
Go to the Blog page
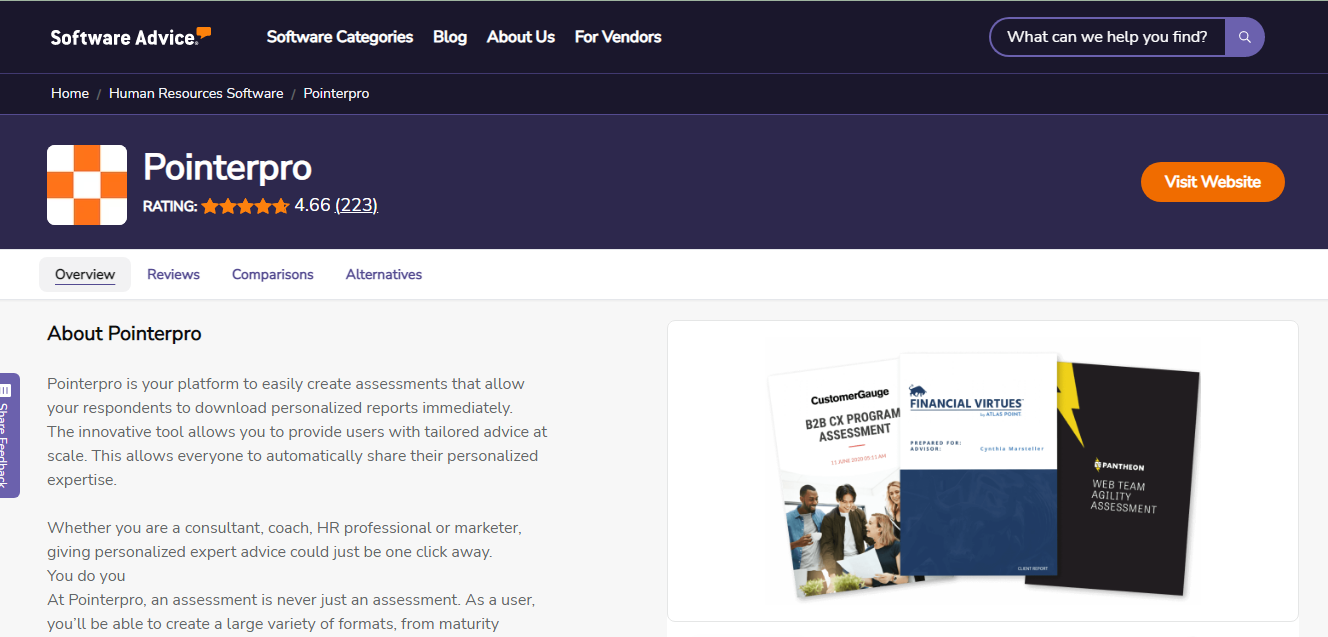pos(450,37)
